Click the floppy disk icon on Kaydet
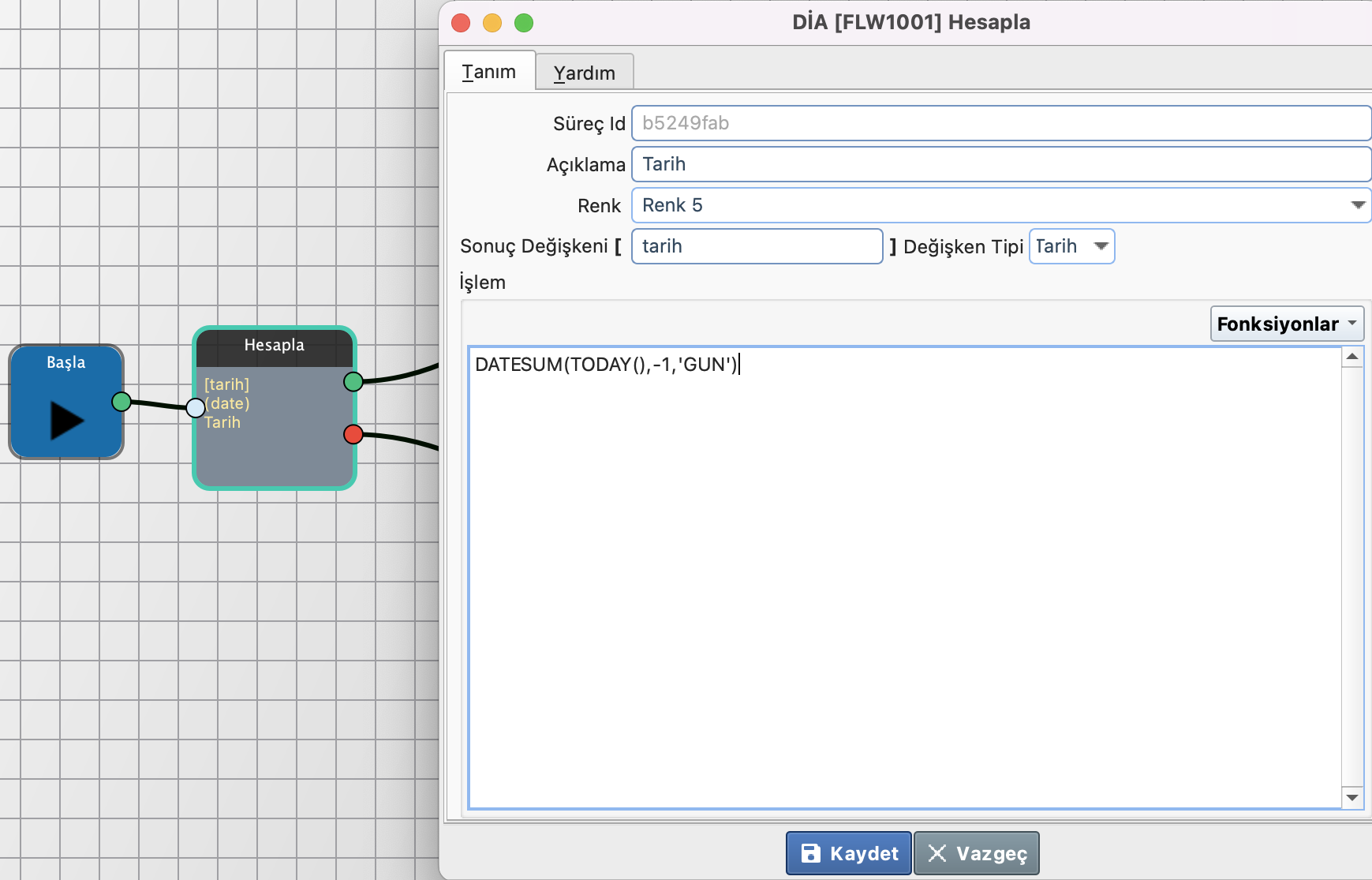Screen dimensions: 1372x880 pyautogui.click(x=810, y=853)
